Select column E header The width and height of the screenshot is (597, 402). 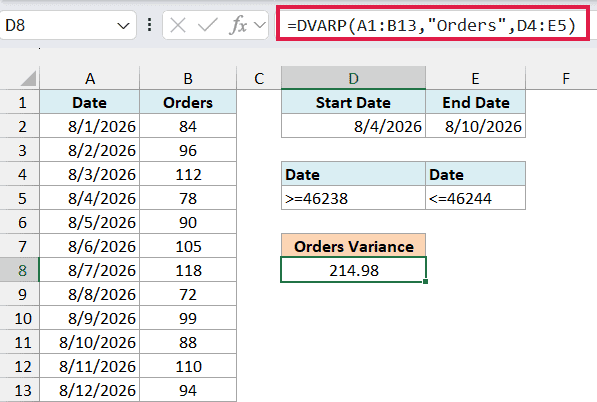tap(476, 78)
